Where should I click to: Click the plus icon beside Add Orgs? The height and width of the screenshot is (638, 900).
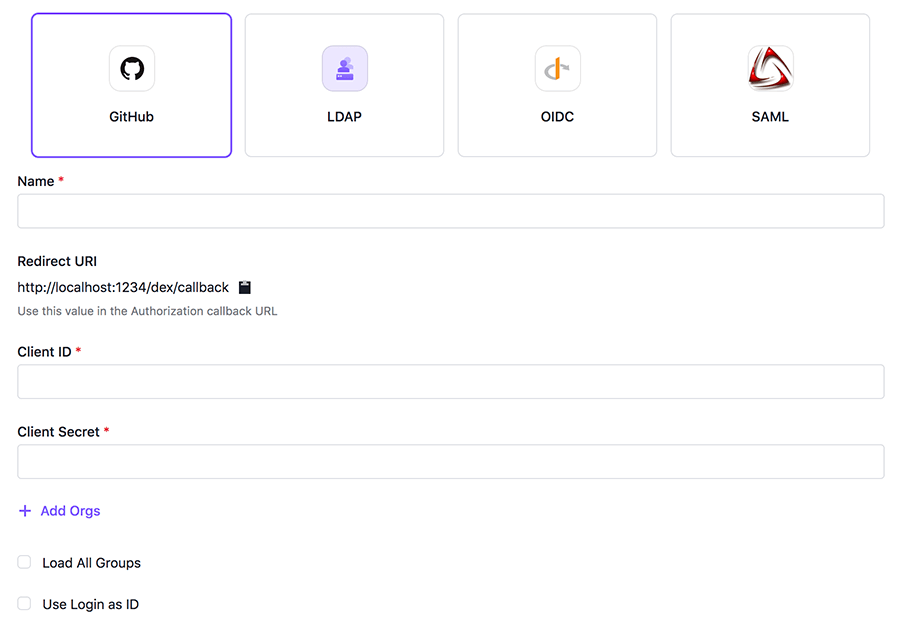(25, 511)
